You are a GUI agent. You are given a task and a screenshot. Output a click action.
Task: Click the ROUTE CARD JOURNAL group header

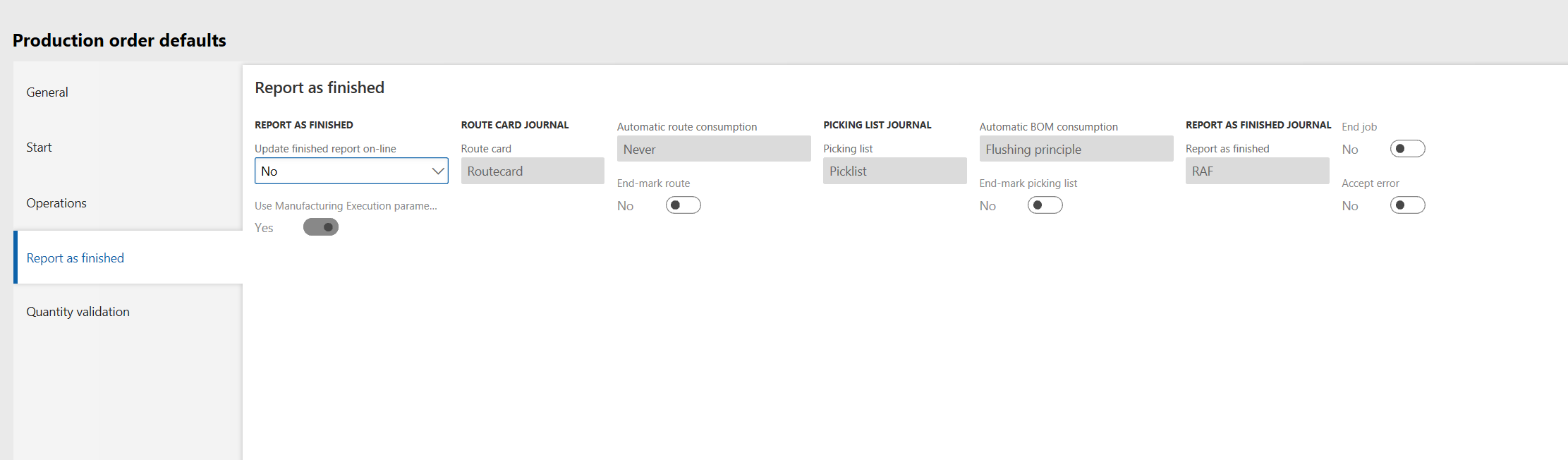(514, 125)
